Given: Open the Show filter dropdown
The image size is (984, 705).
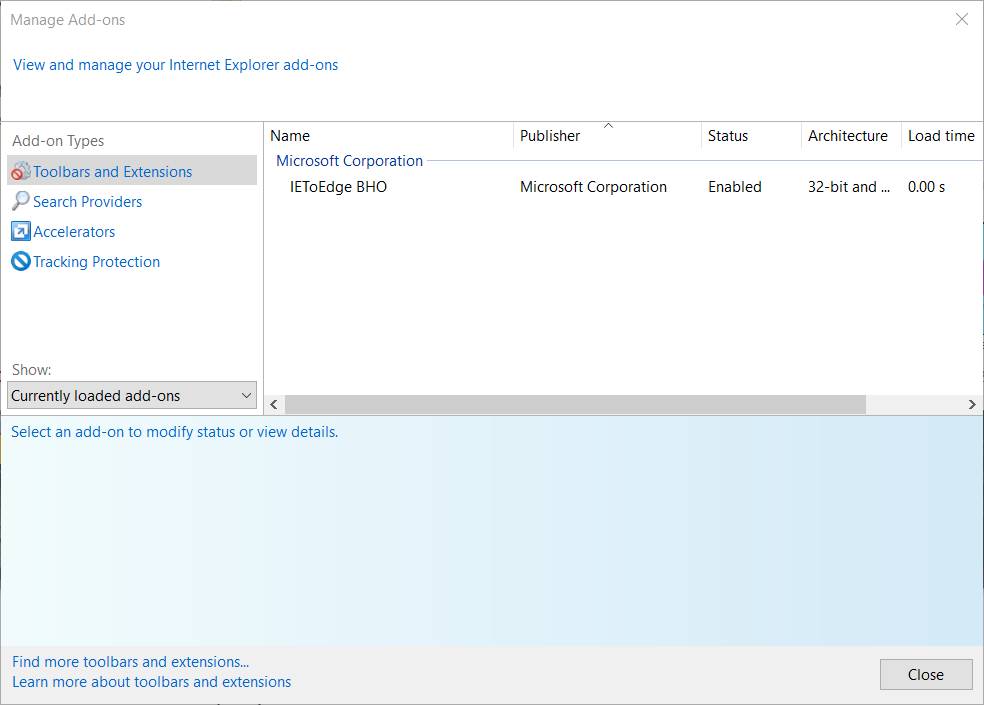Looking at the screenshot, I should click(x=132, y=396).
